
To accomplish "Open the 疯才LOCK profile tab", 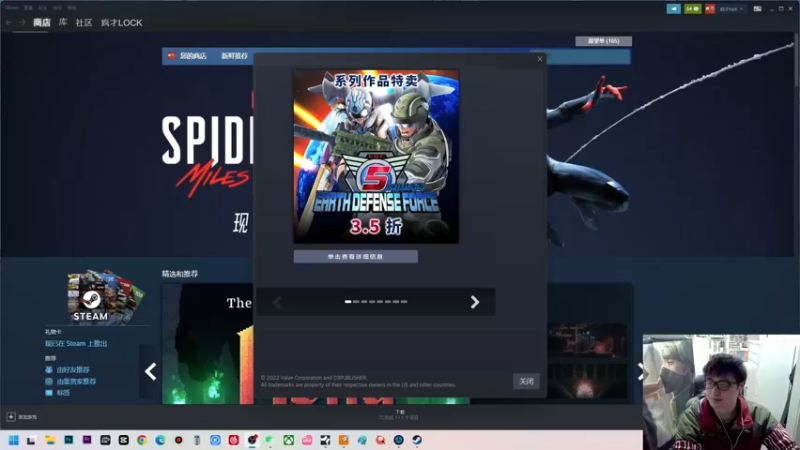I will pyautogui.click(x=121, y=22).
